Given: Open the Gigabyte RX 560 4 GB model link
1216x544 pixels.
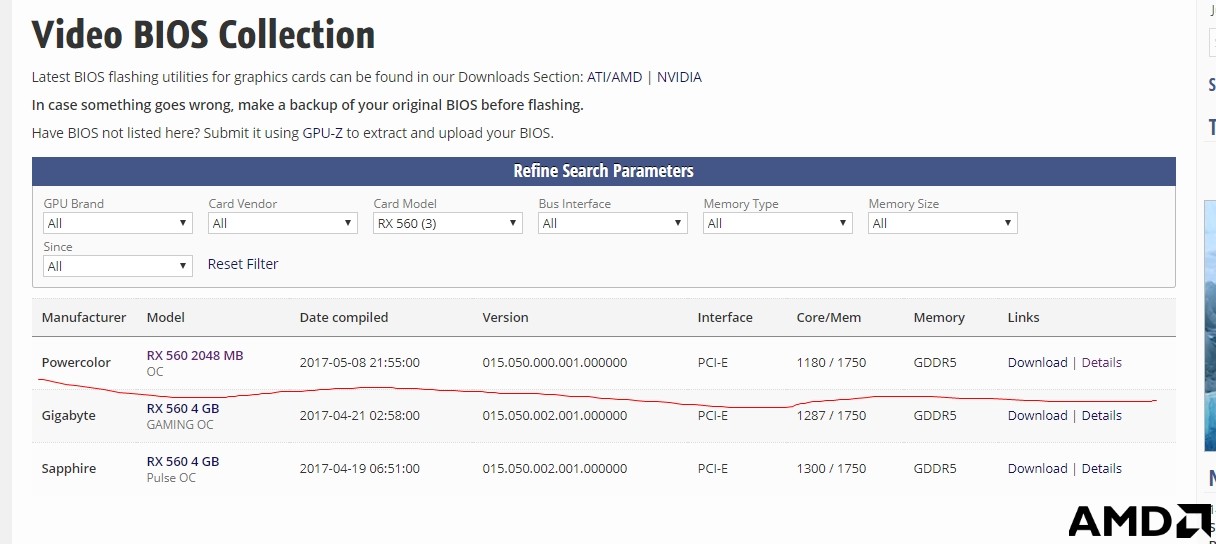Looking at the screenshot, I should 183,408.
